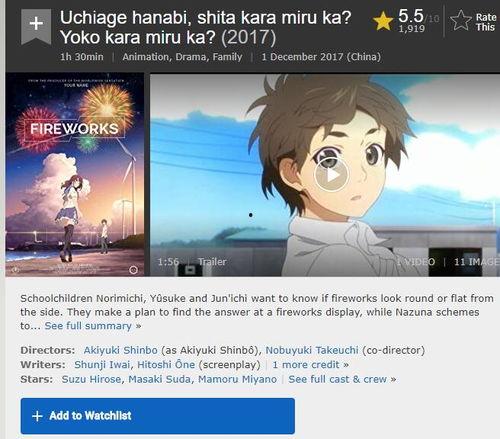
Task: Open writer Shunji Iwai's page
Action: click(102, 365)
